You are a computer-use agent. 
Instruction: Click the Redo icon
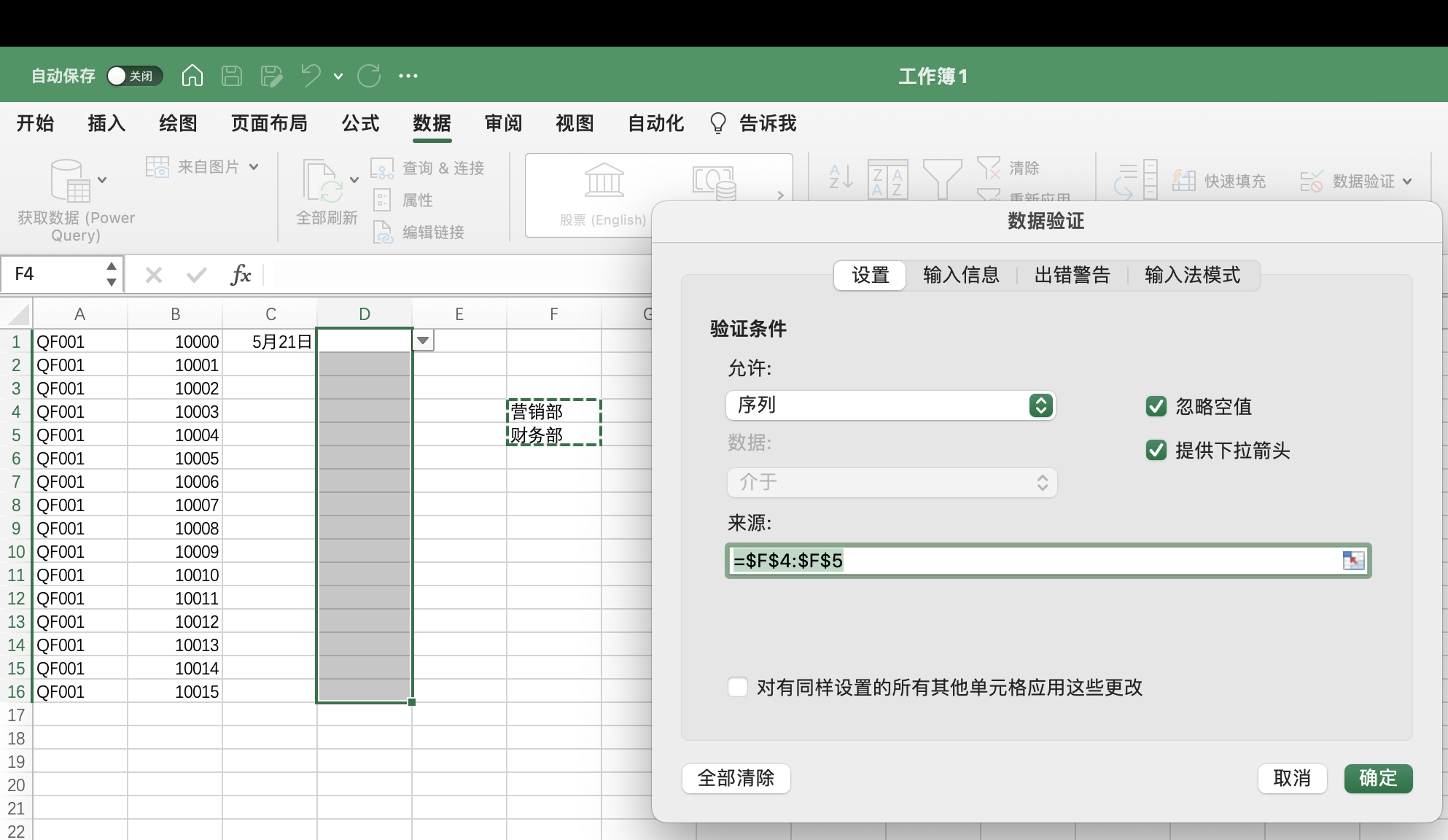pyautogui.click(x=369, y=75)
